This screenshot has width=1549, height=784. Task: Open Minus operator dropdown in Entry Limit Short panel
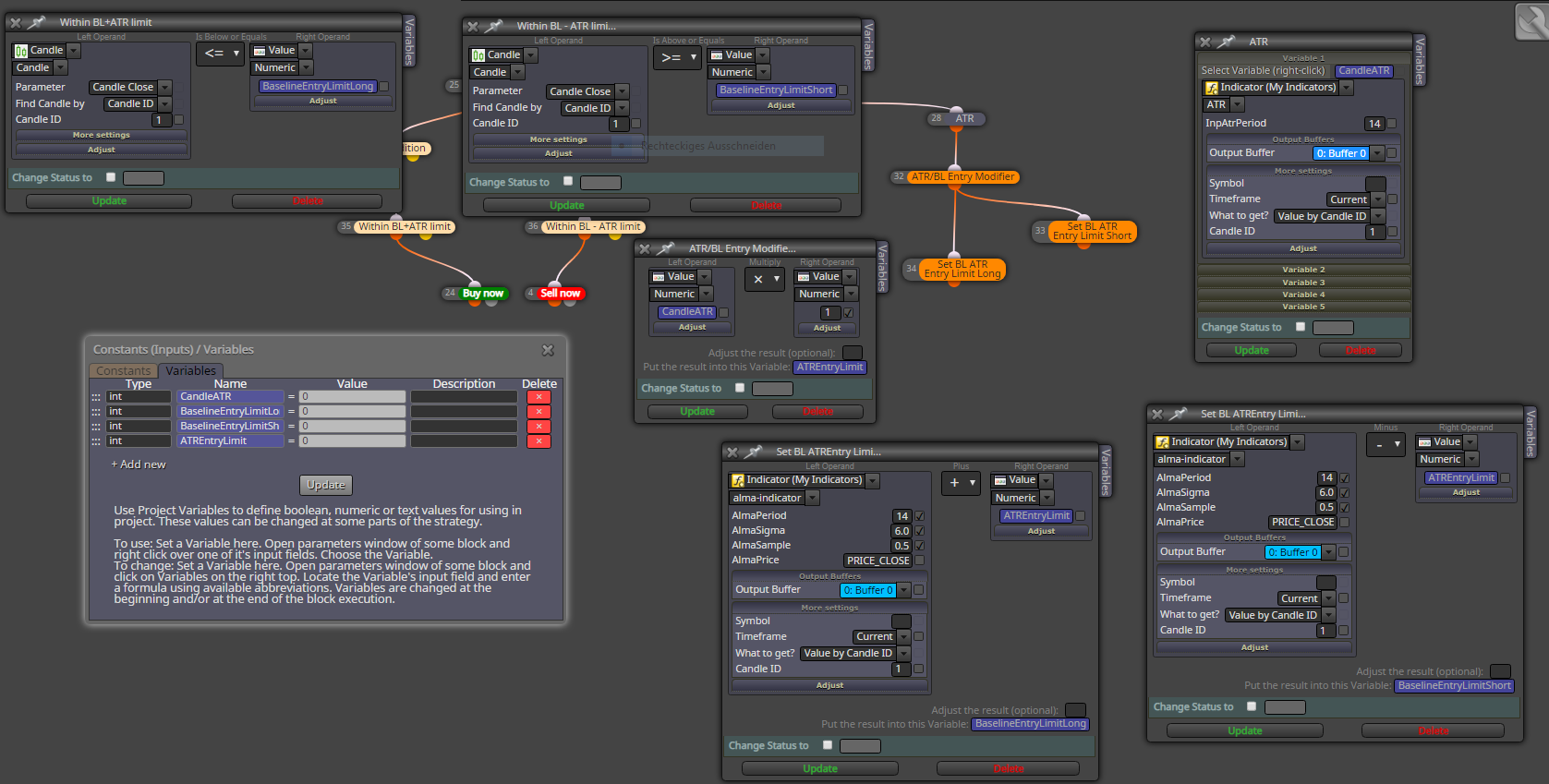1386,444
